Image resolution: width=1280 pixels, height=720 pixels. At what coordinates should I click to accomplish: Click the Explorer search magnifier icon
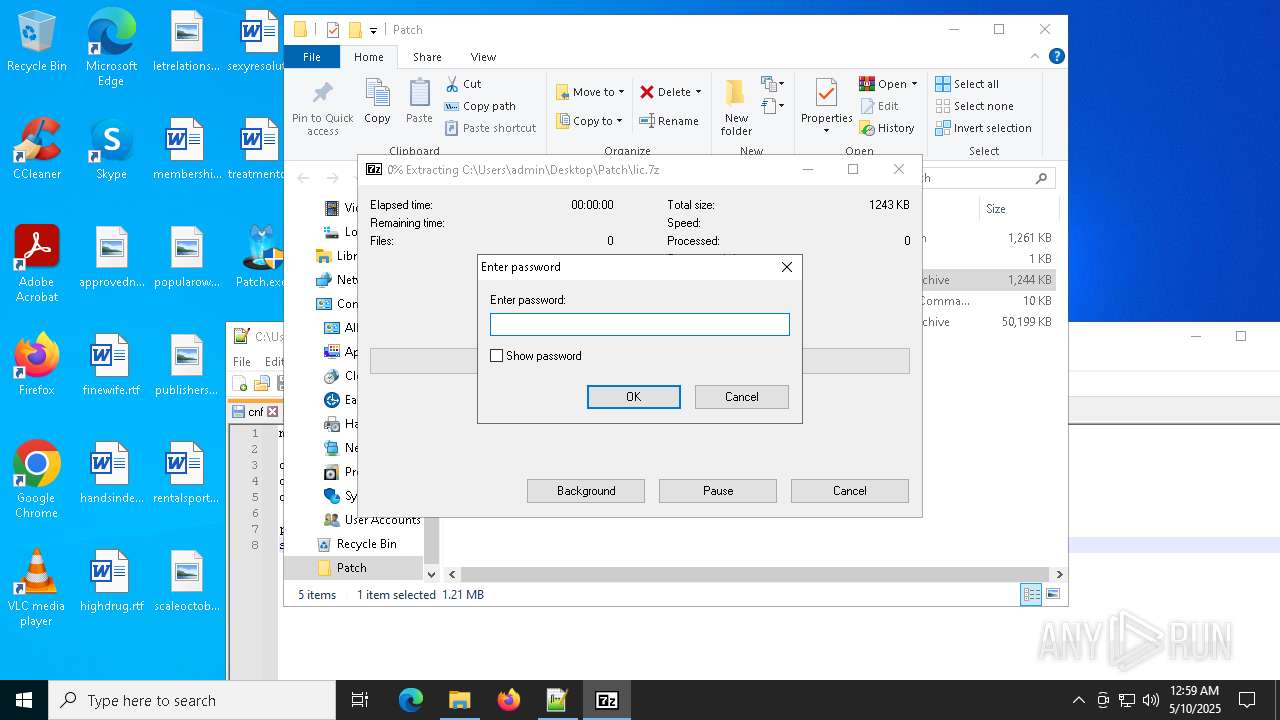1041,178
